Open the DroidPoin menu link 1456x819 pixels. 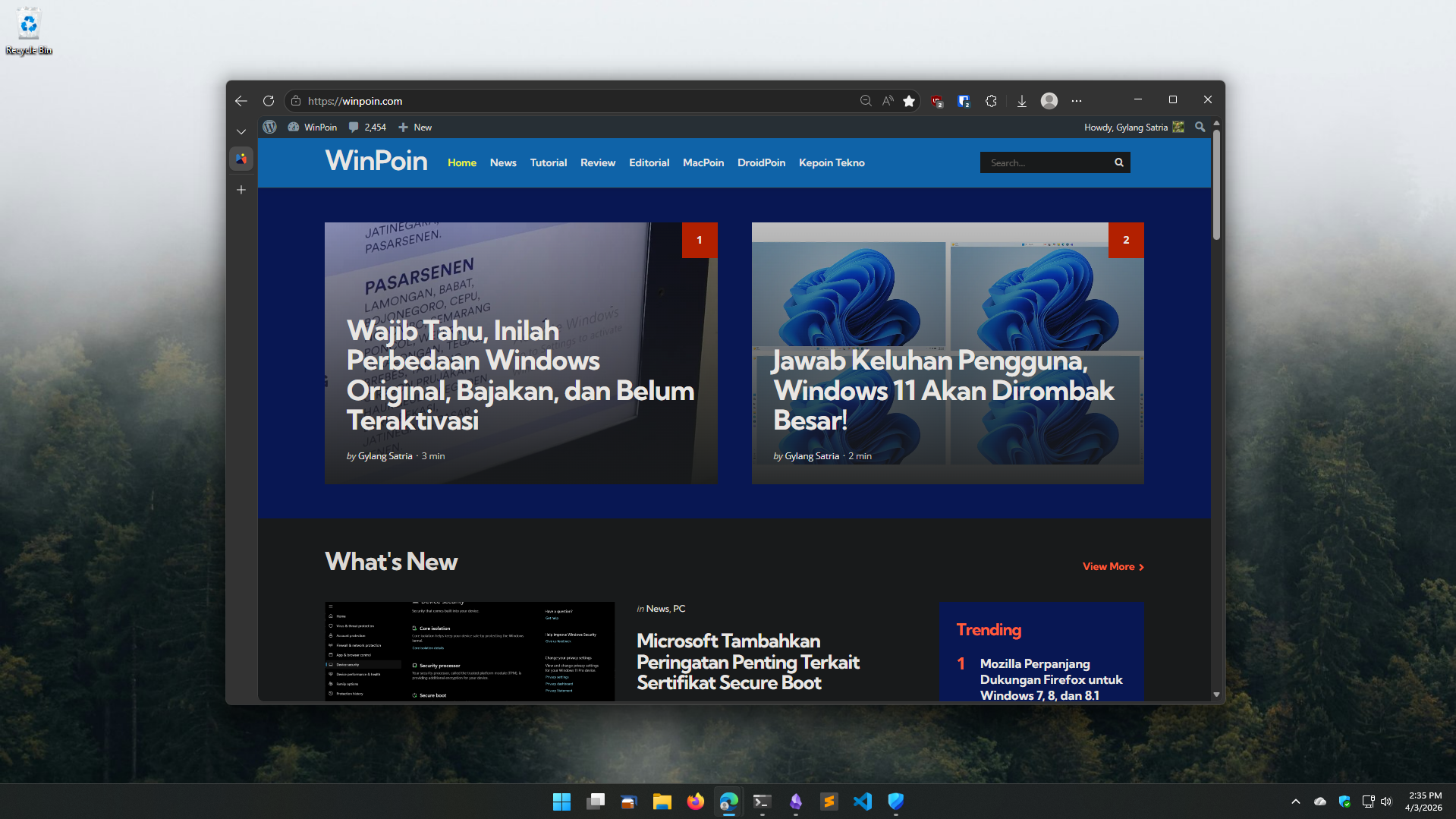coord(761,162)
